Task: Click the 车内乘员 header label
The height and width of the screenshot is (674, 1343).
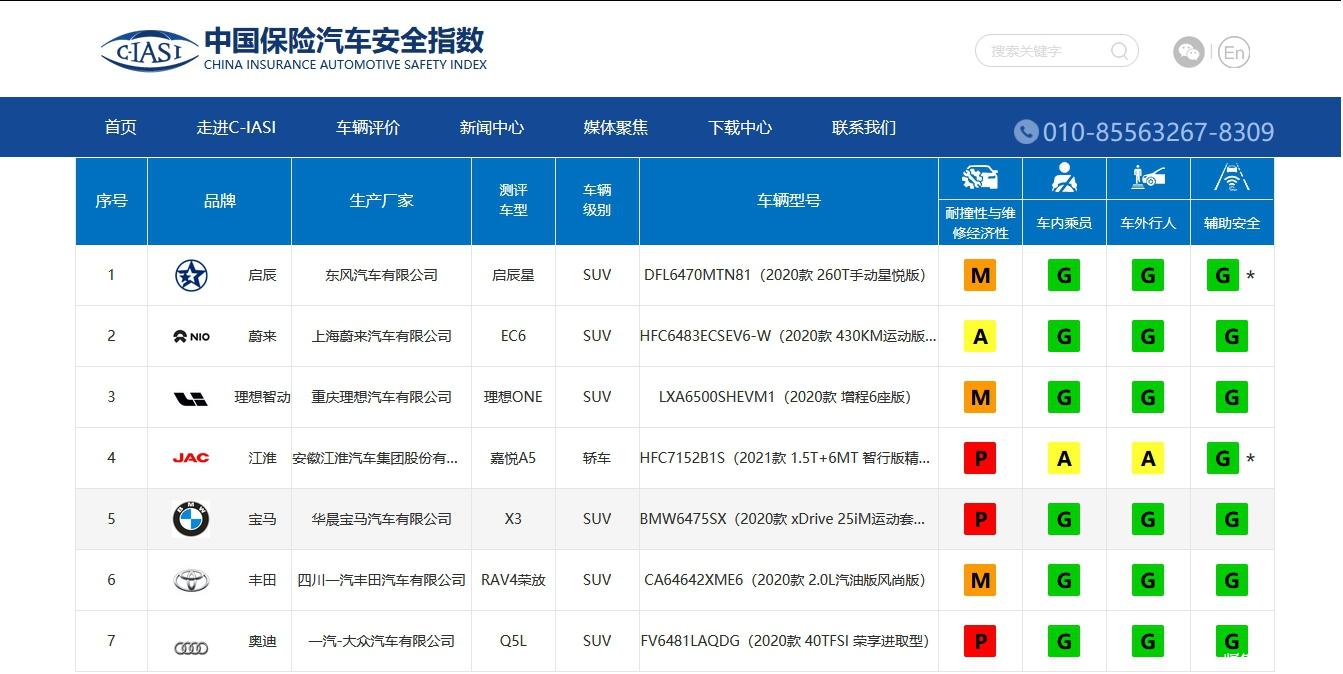Action: [1064, 223]
